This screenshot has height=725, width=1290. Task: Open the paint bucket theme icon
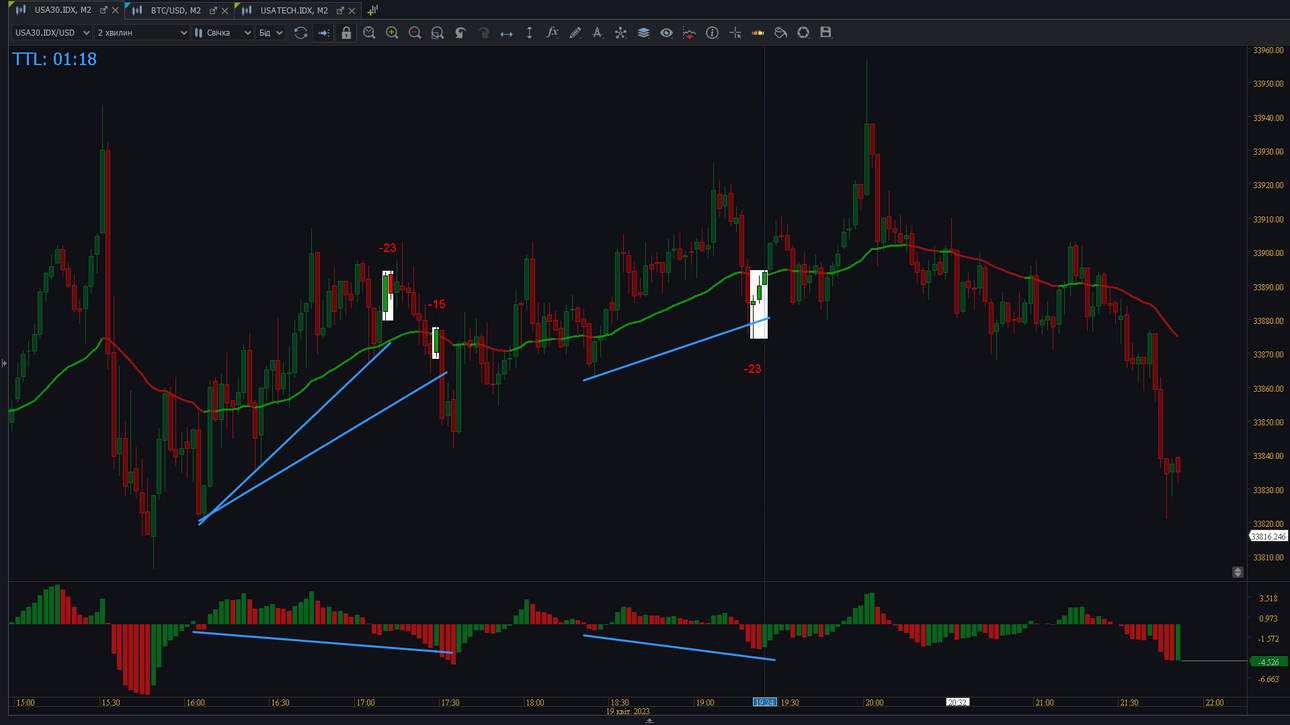(780, 33)
